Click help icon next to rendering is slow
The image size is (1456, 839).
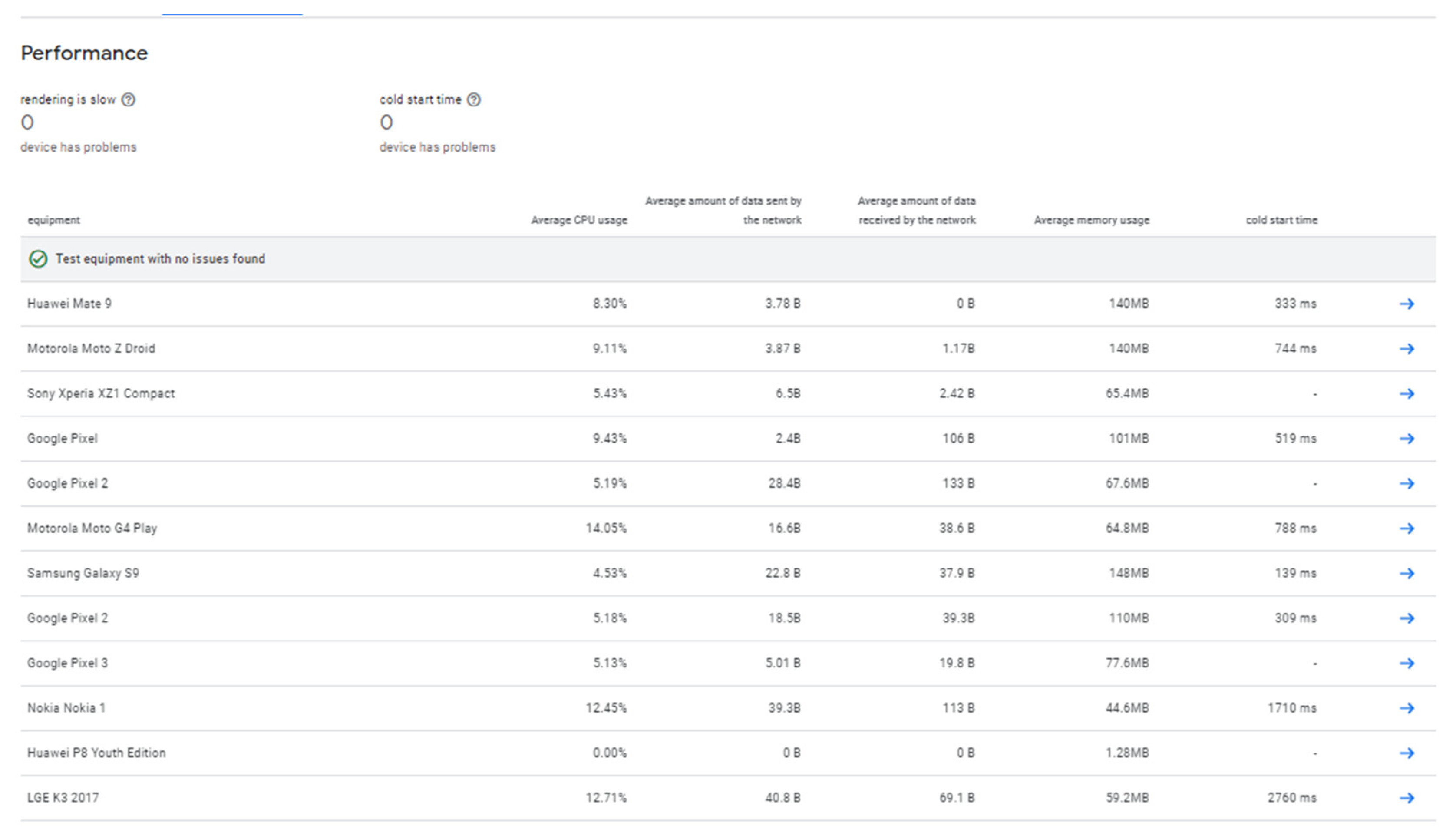tap(129, 100)
